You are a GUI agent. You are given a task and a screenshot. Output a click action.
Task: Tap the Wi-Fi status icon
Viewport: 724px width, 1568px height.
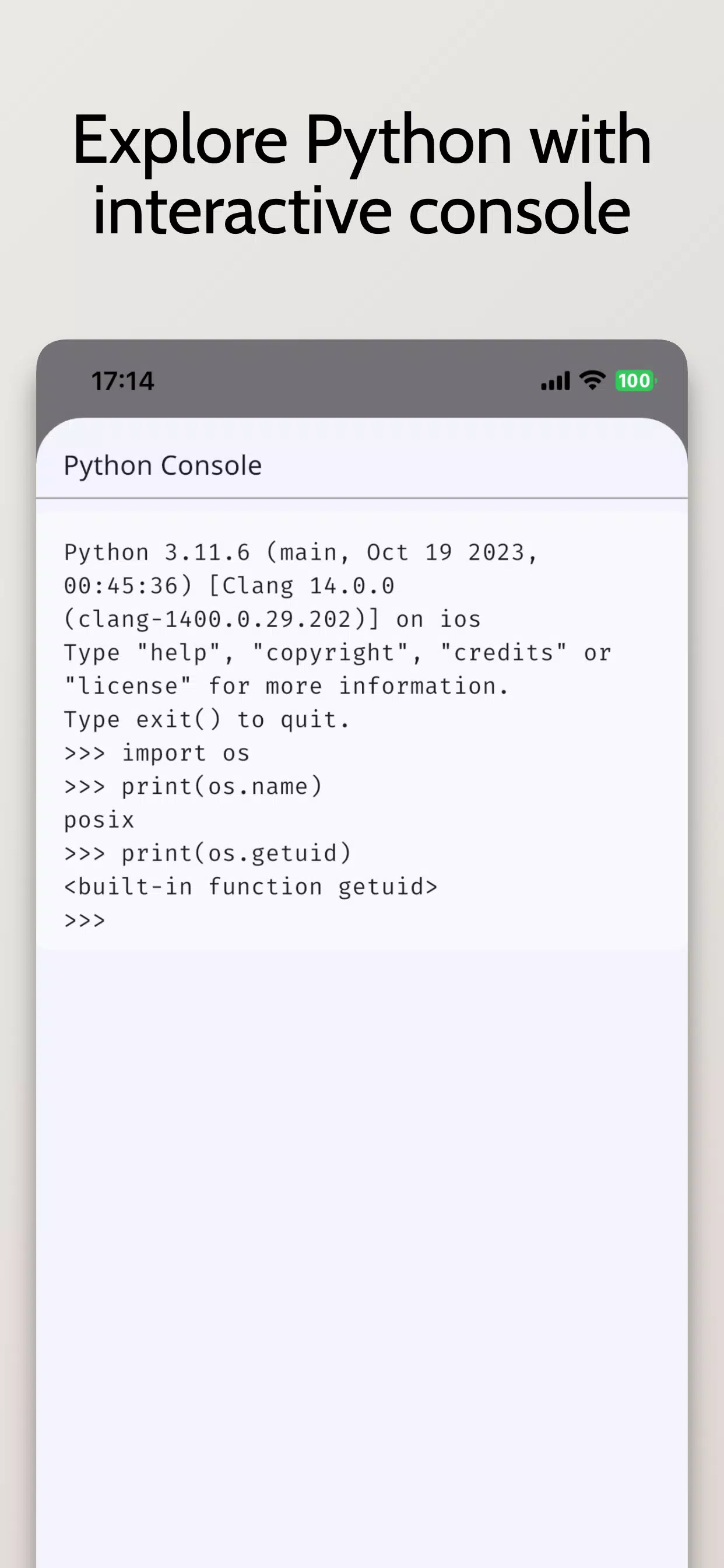click(592, 380)
